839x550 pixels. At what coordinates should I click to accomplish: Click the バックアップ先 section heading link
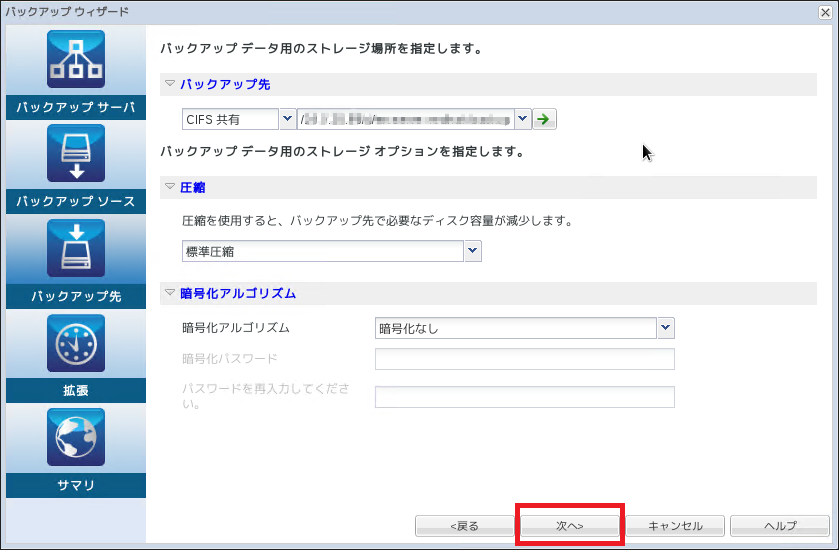[225, 84]
